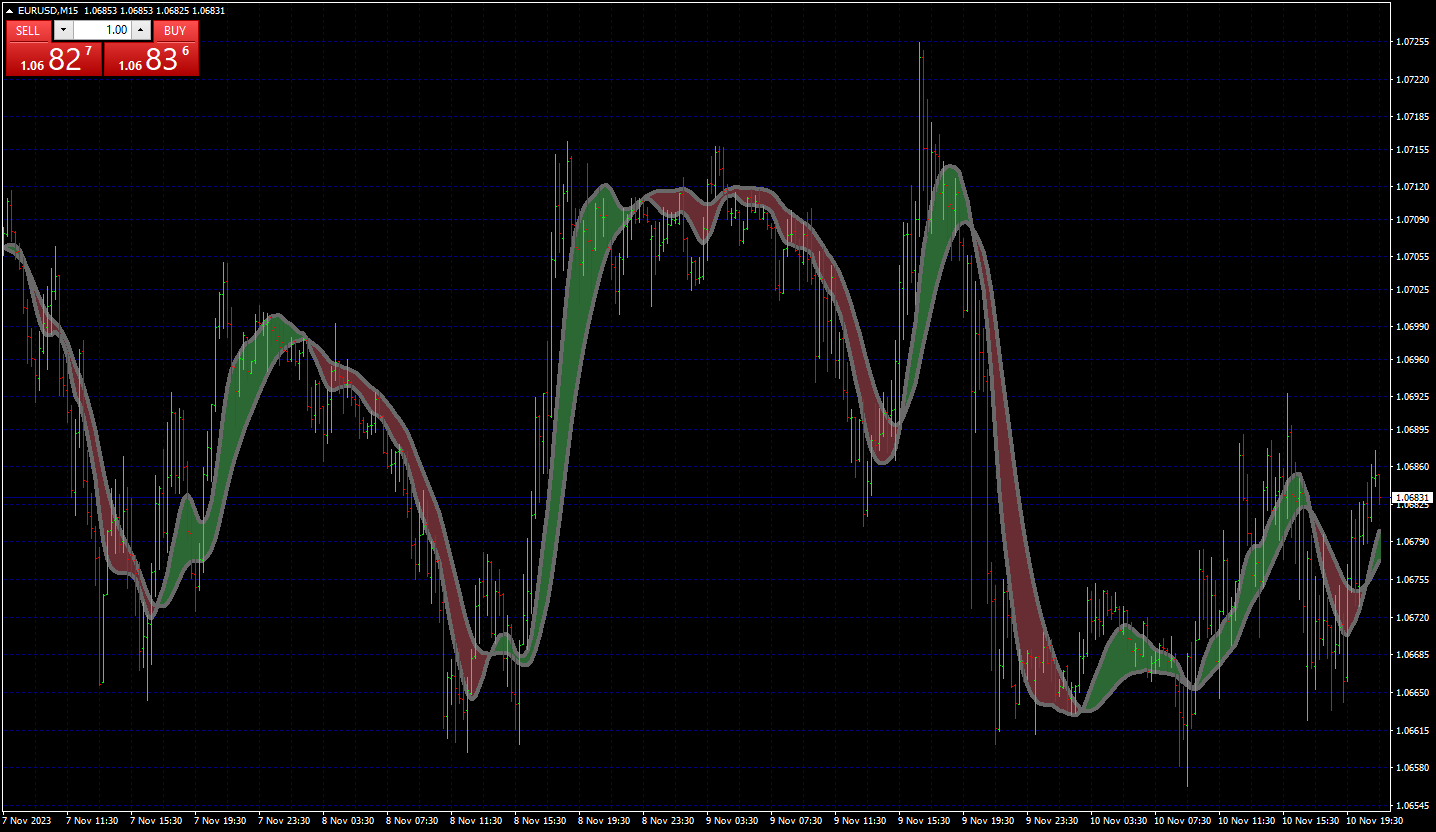Click the 1.06685 price scale label
Viewport: 1436px width, 832px height.
pyautogui.click(x=1411, y=655)
